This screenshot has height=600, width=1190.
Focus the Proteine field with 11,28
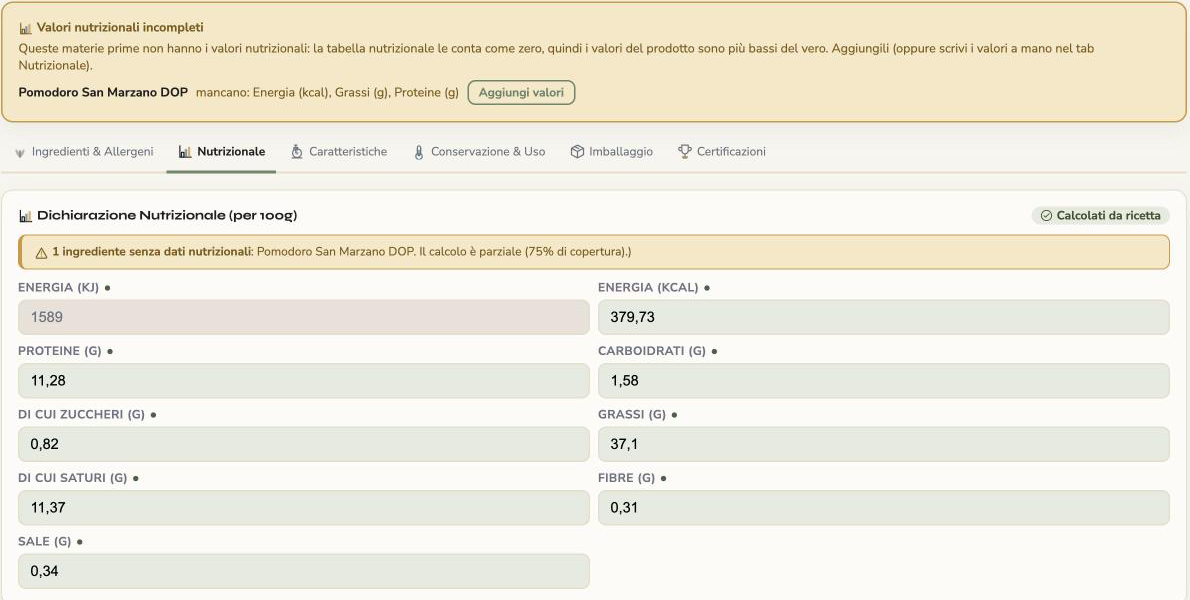(x=304, y=381)
